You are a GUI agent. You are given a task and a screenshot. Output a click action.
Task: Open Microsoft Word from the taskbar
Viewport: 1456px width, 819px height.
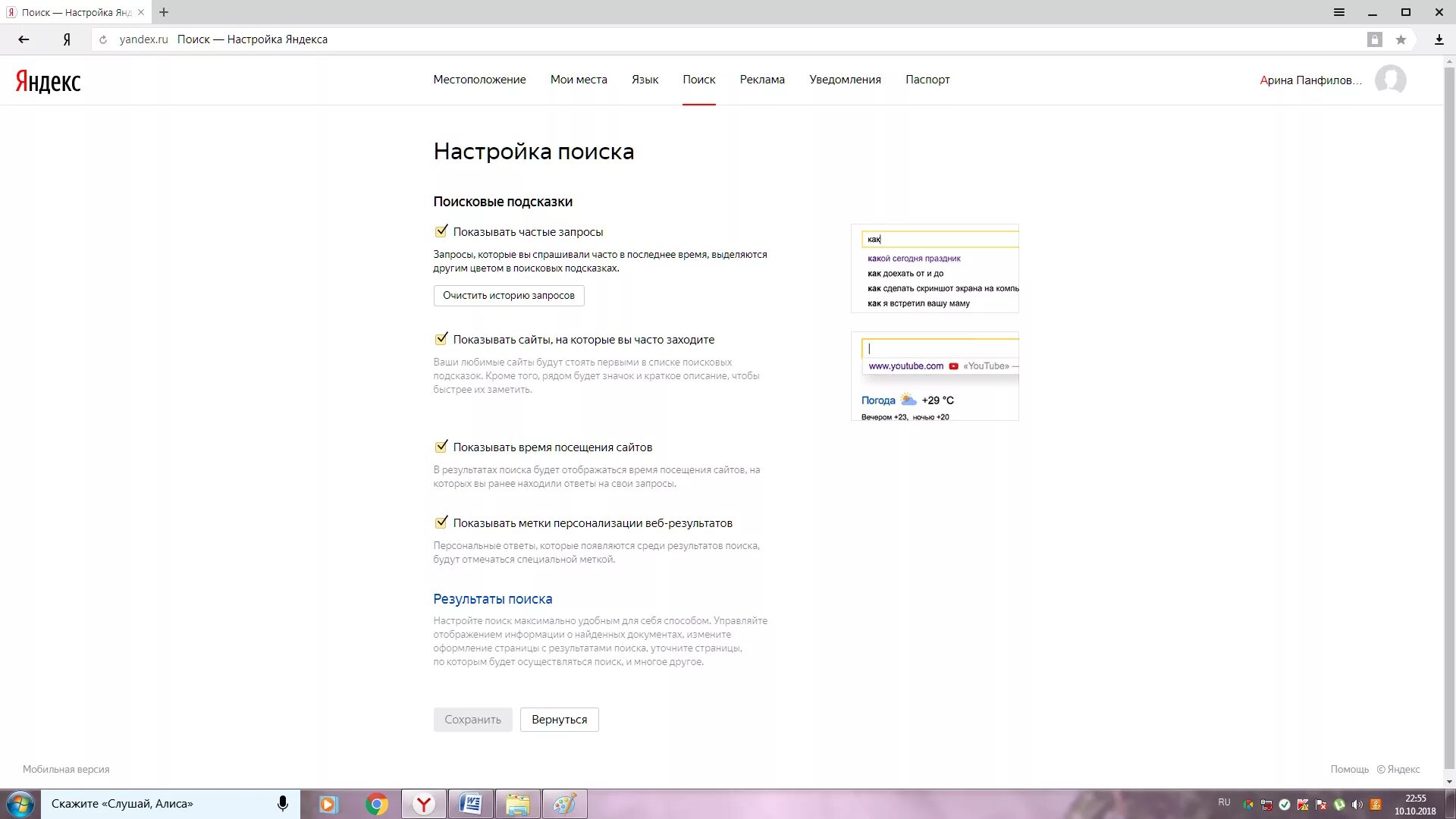[470, 804]
